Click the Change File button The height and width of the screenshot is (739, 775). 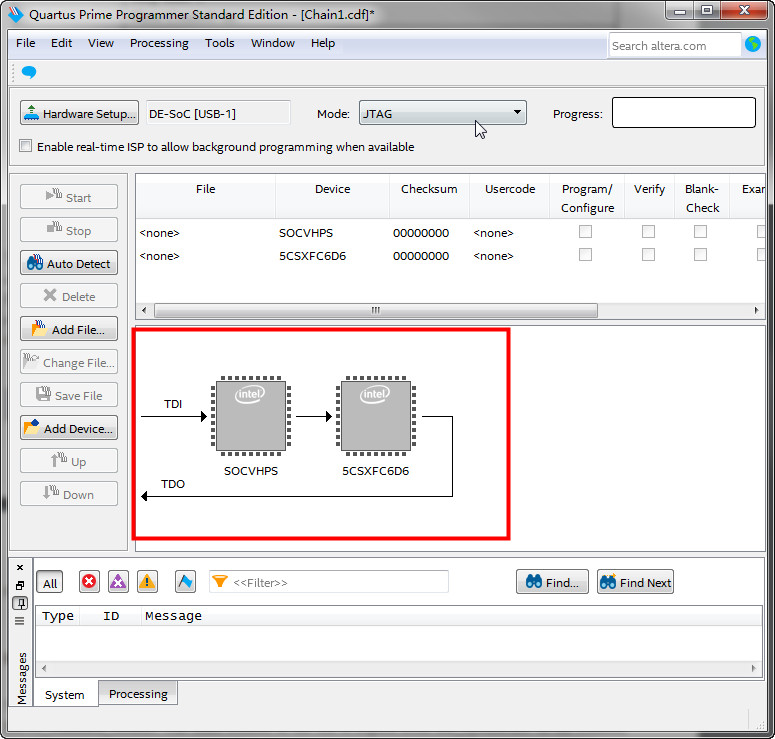pos(69,362)
